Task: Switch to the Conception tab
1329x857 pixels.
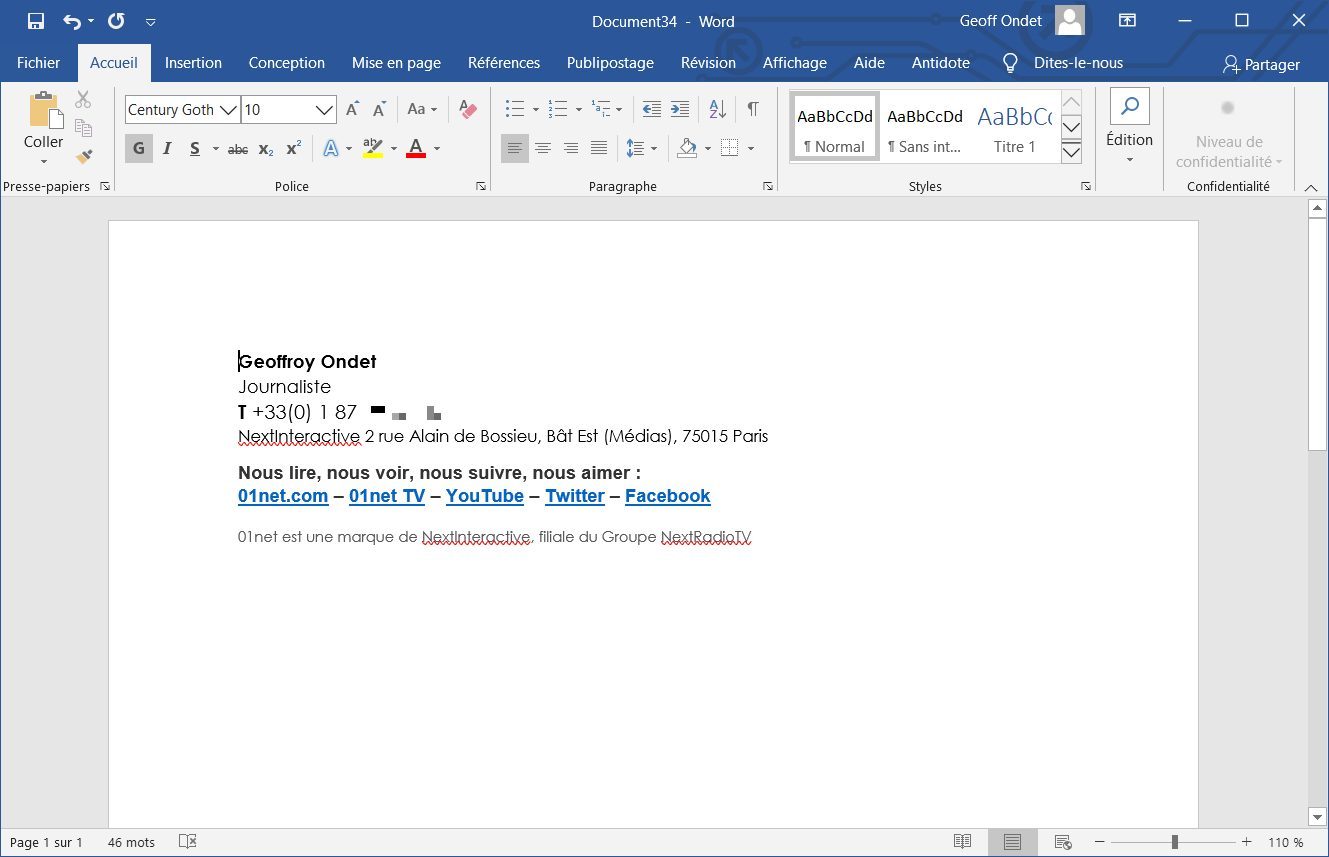Action: click(x=287, y=63)
